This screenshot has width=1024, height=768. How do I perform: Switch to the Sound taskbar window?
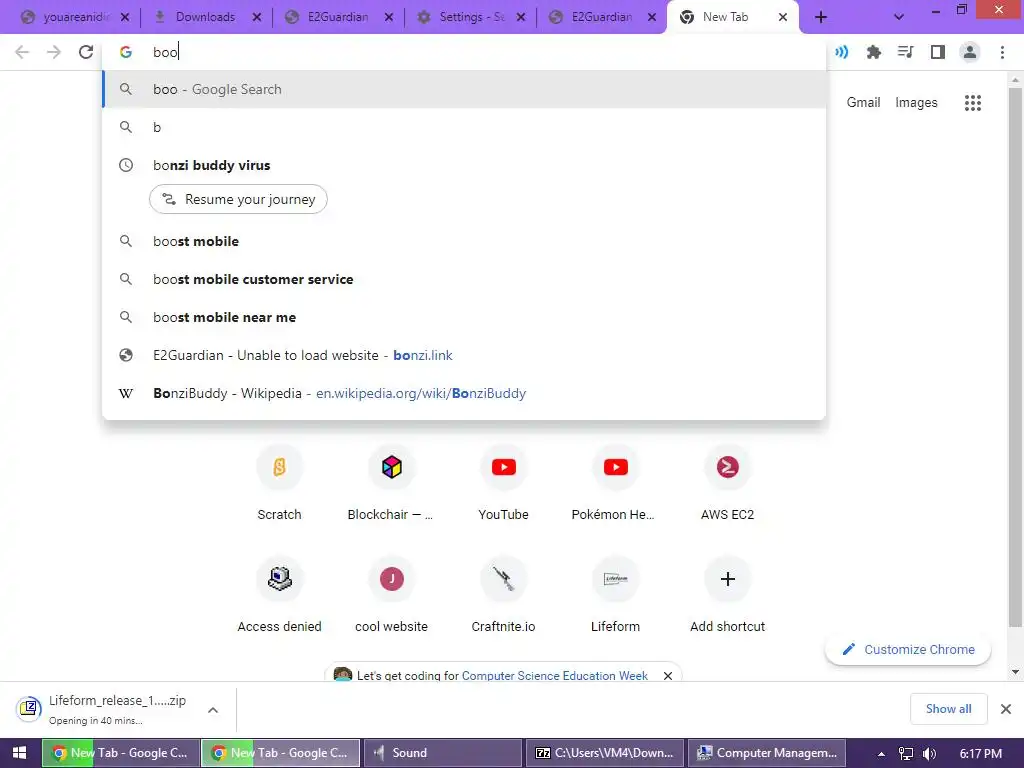pyautogui.click(x=442, y=753)
